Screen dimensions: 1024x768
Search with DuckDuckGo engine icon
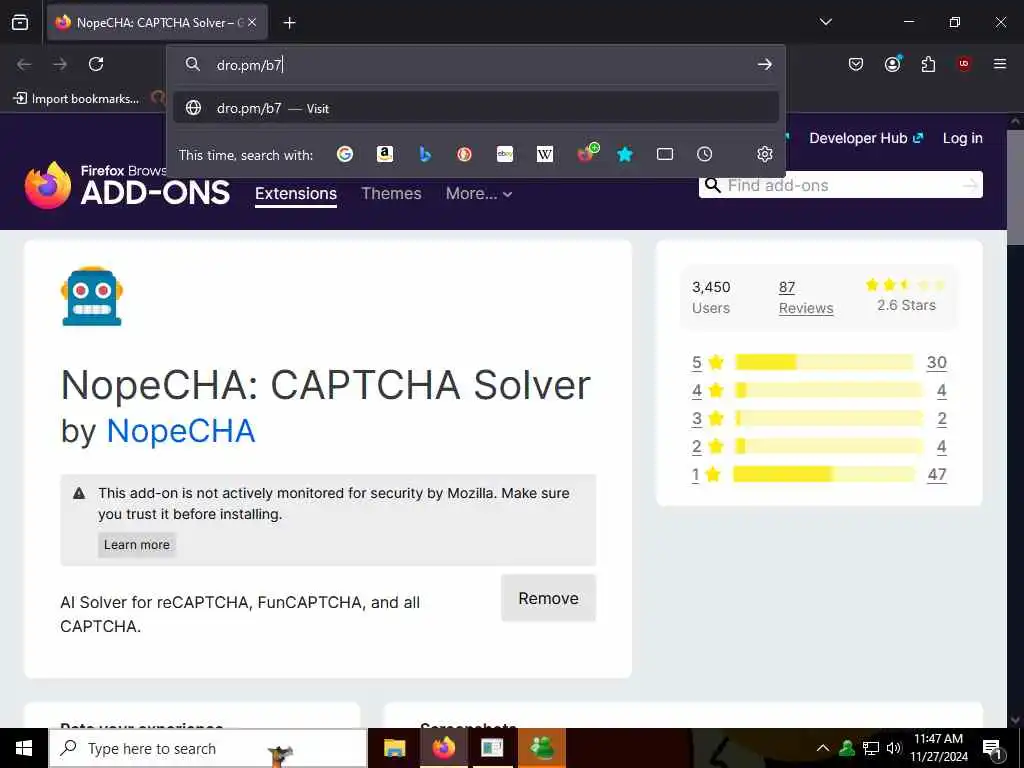[464, 154]
